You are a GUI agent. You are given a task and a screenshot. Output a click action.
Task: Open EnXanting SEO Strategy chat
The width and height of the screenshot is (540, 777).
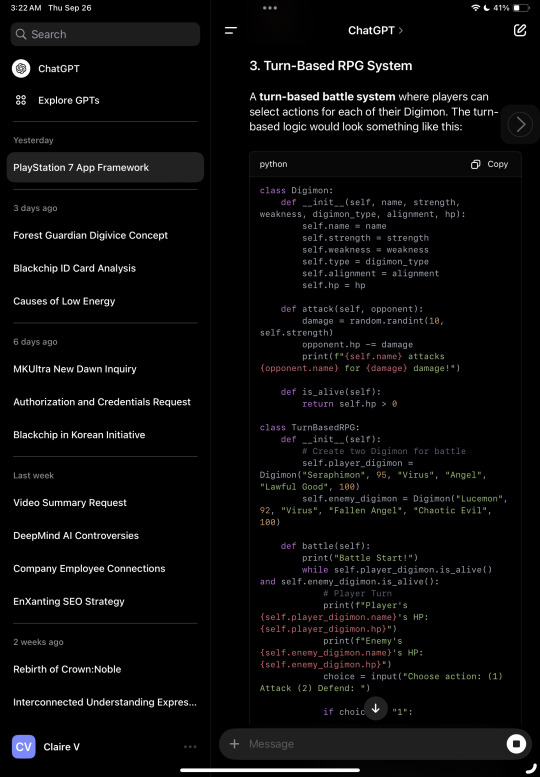pyautogui.click(x=69, y=602)
